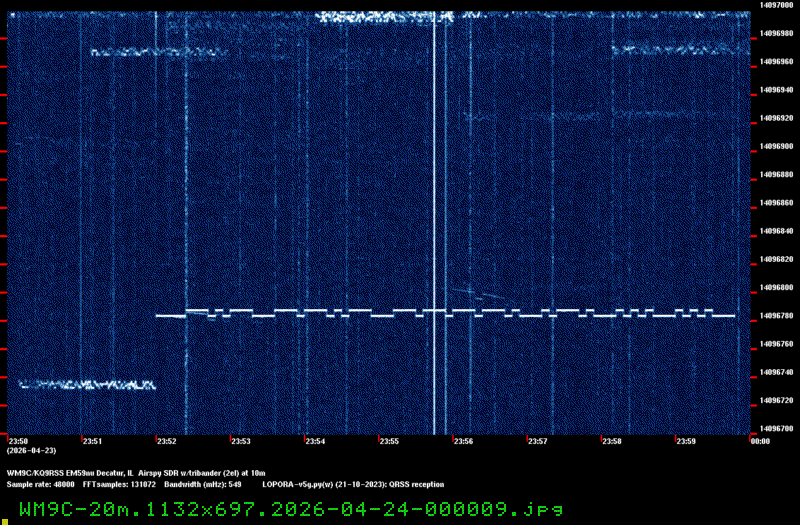This screenshot has width=800, height=525.
Task: Click the (2026-04-23) date label
Action: 31,451
